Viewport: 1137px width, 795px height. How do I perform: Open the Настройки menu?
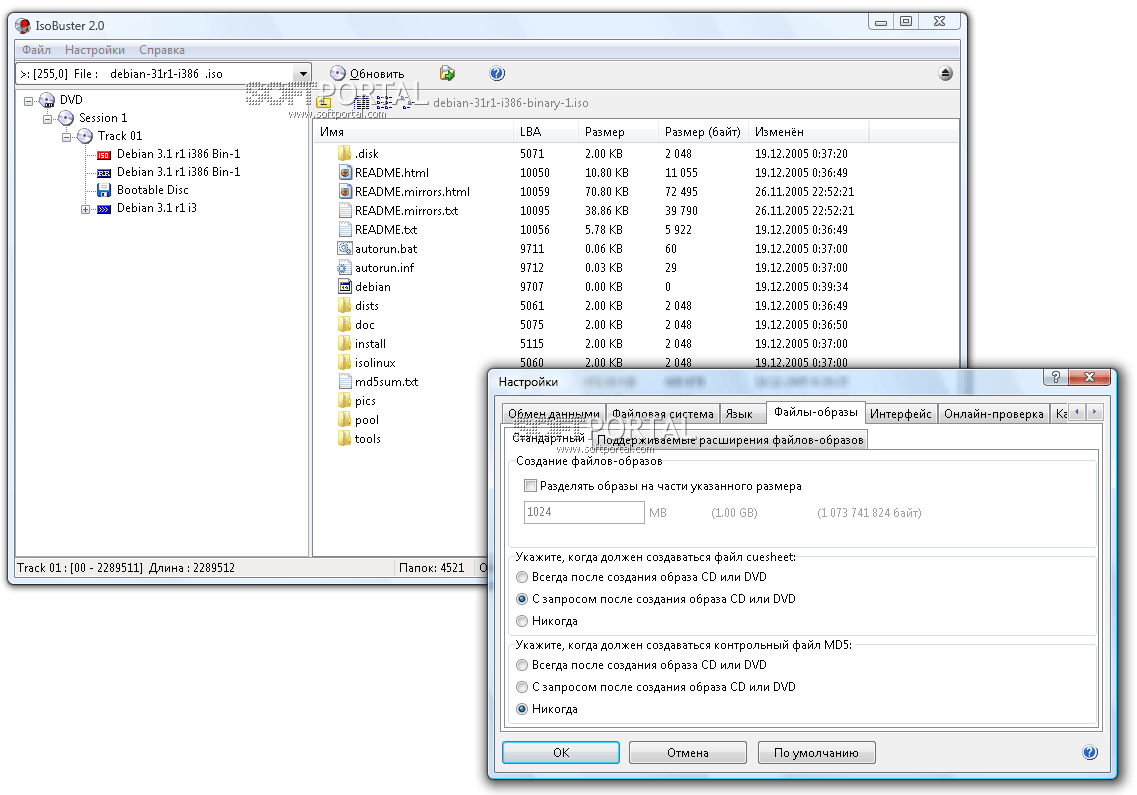click(x=95, y=50)
